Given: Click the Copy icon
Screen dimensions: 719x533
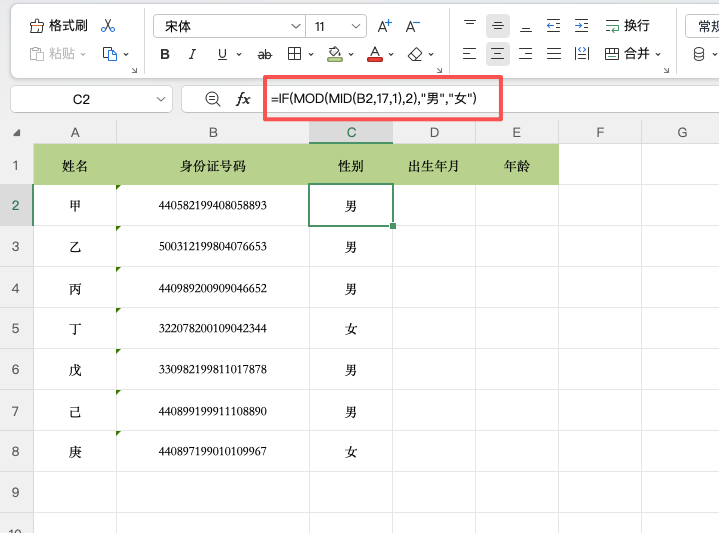Looking at the screenshot, I should pos(110,54).
